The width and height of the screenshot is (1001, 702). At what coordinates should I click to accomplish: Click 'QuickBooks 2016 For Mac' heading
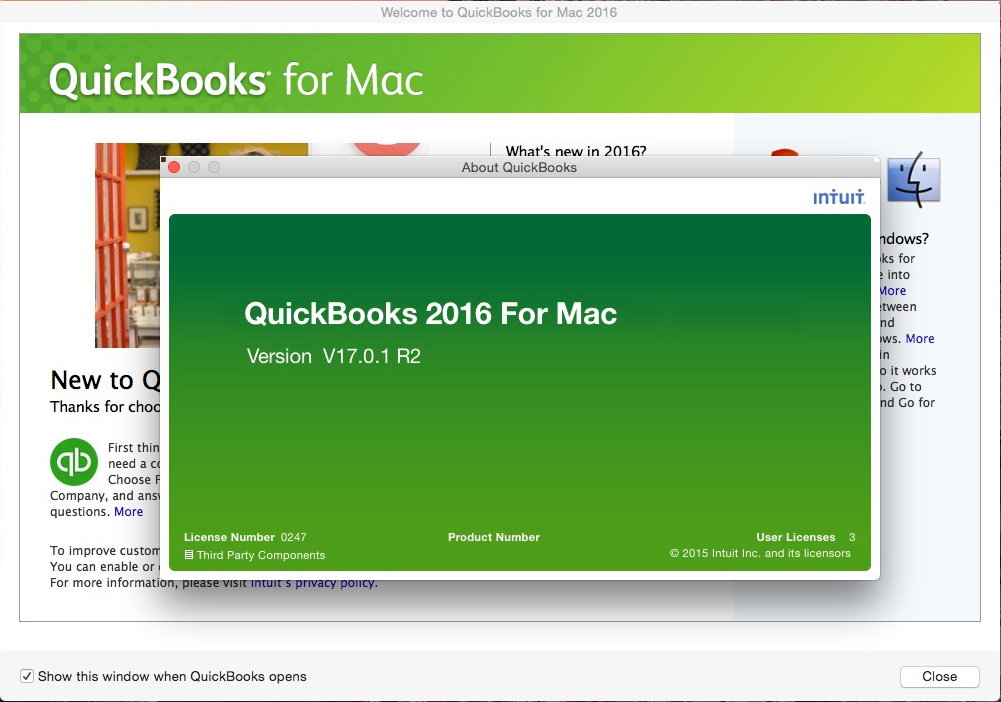[x=431, y=313]
